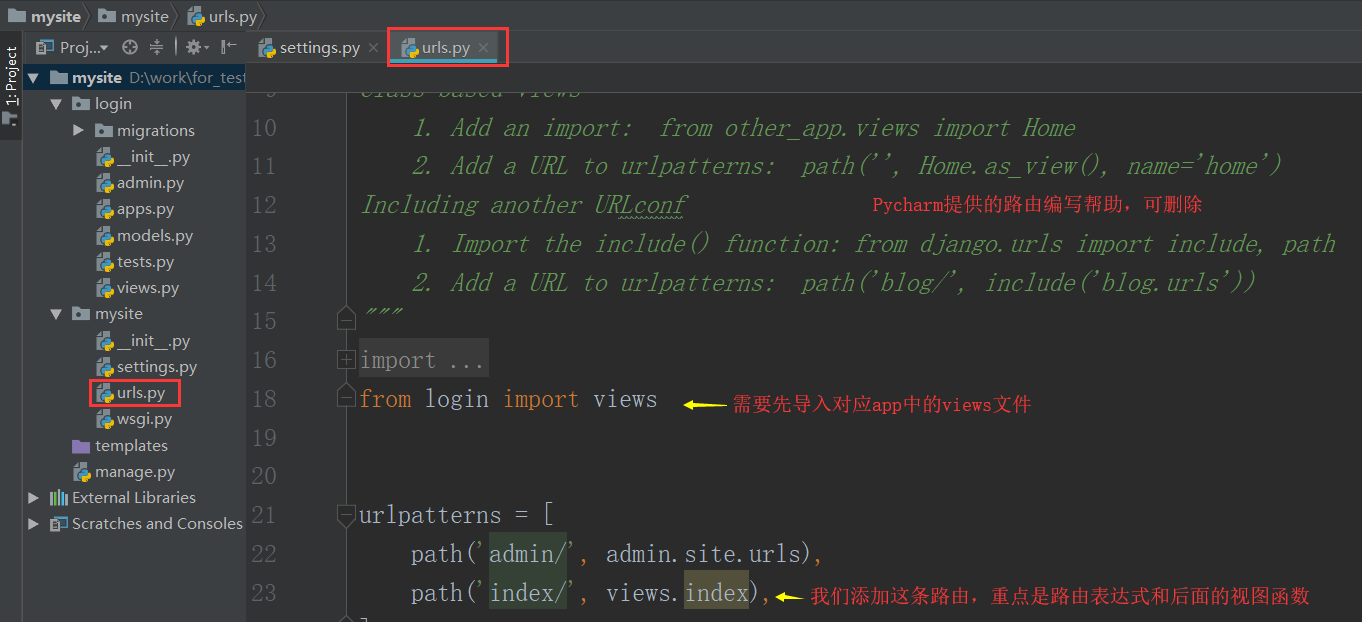Hide the Project tool window
Screen dimensions: 1362x622
point(229,47)
